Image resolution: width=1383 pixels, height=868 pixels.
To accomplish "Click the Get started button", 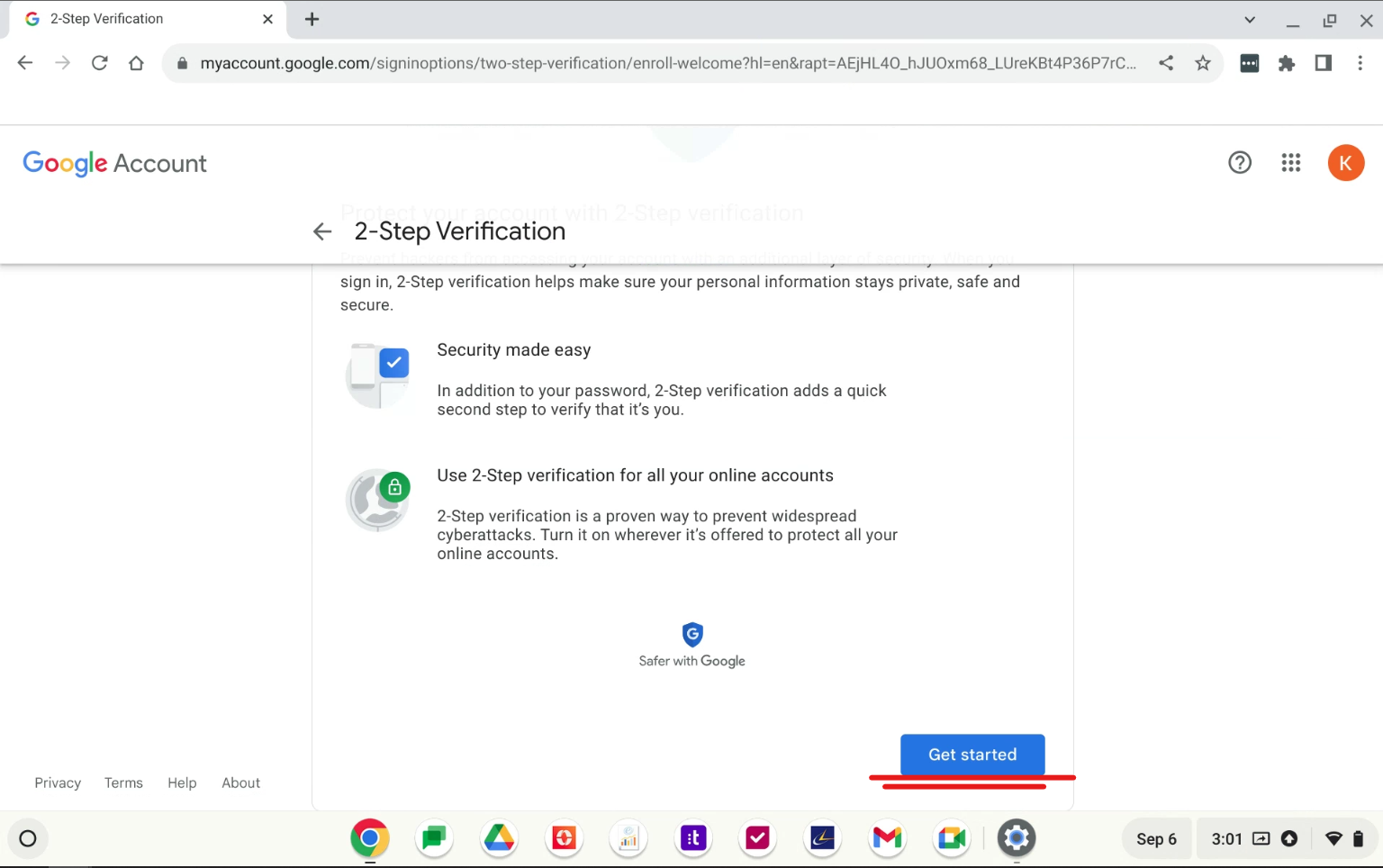I will (x=972, y=755).
